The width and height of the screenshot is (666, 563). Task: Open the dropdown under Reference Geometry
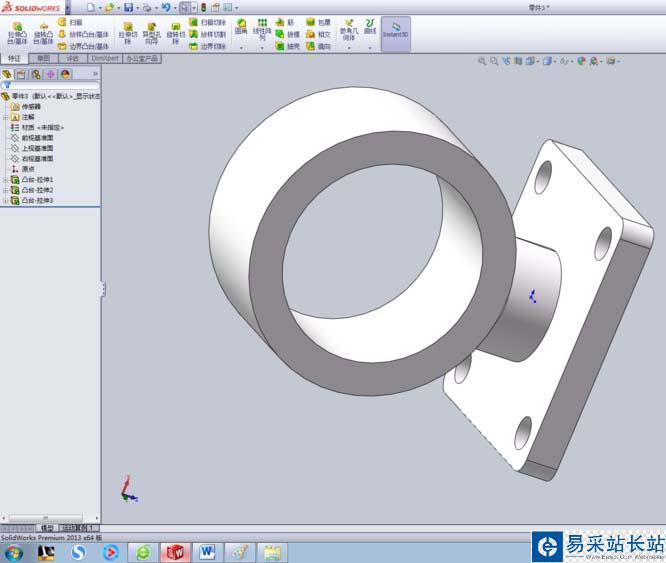coord(349,48)
